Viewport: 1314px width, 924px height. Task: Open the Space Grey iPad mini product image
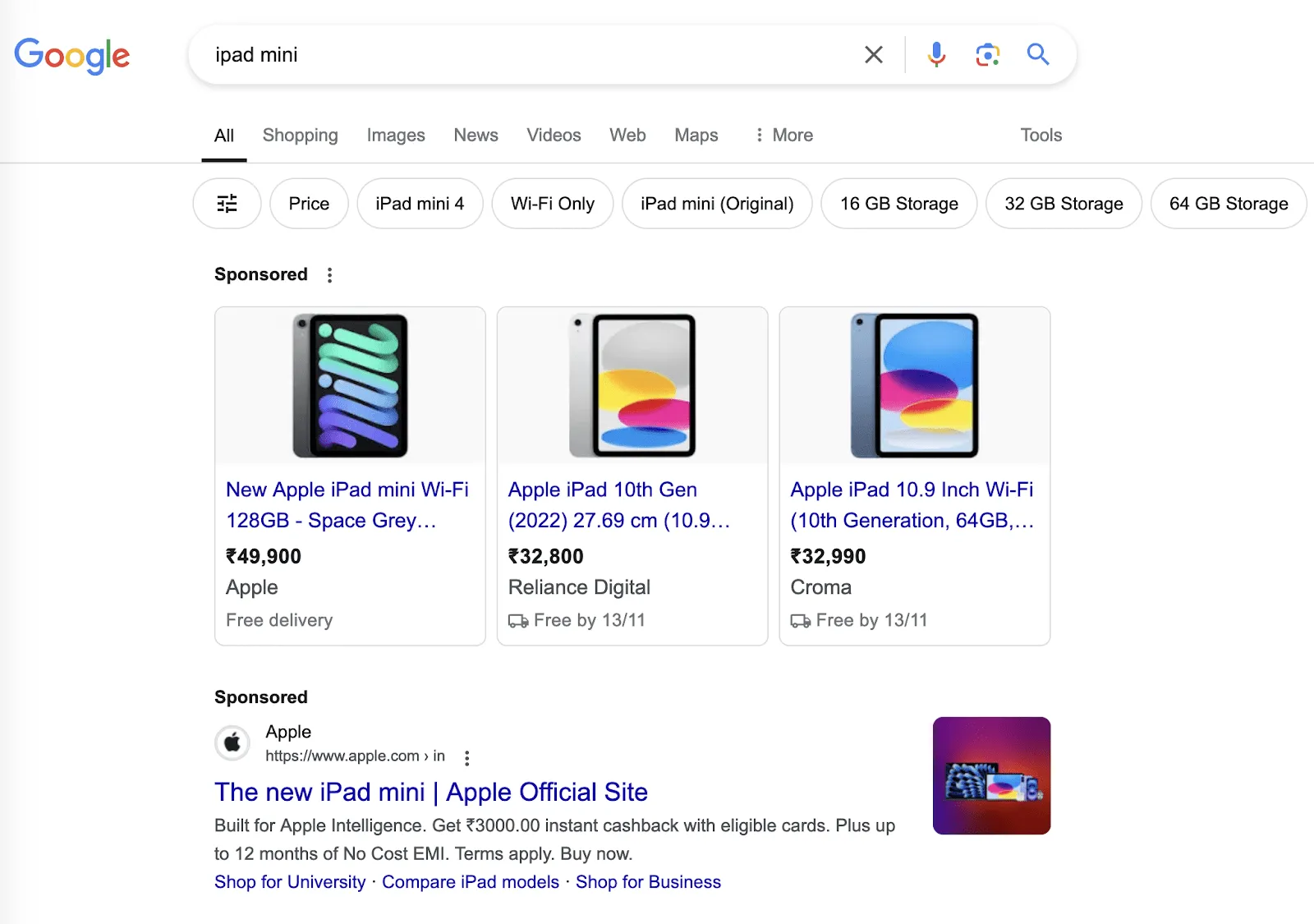[x=351, y=385]
